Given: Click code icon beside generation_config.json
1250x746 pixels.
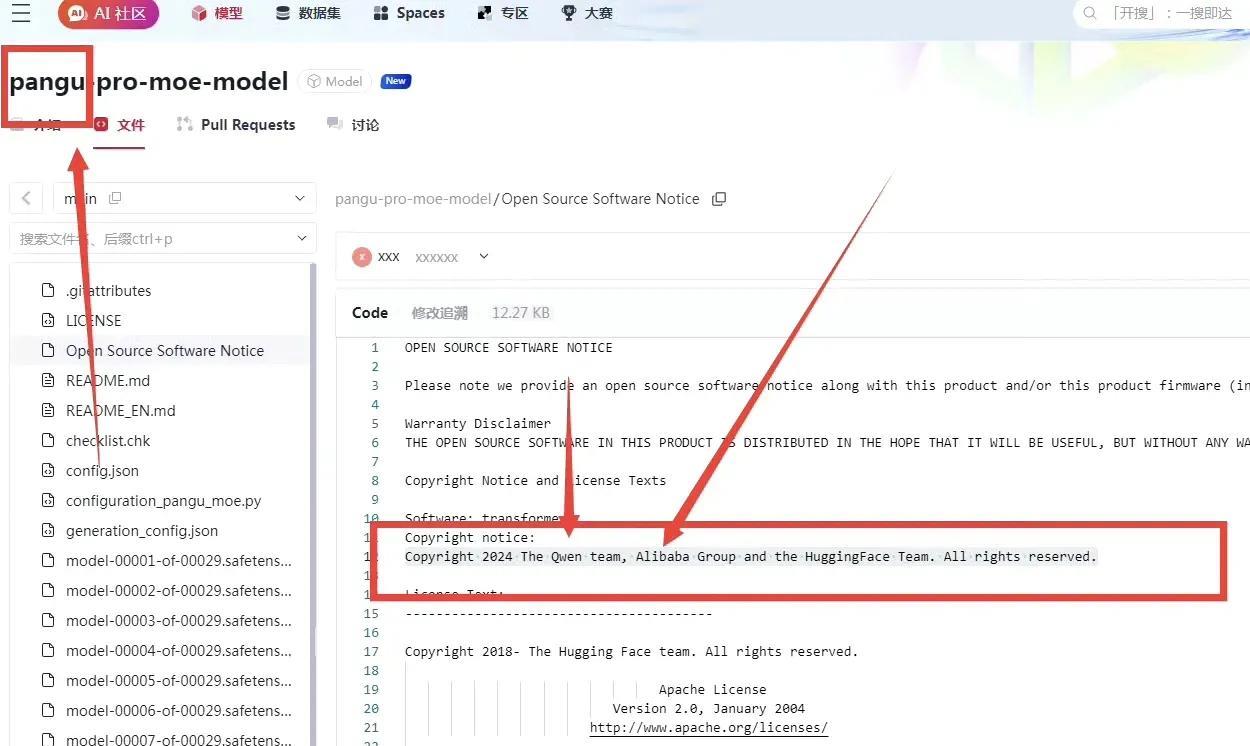Looking at the screenshot, I should [47, 531].
